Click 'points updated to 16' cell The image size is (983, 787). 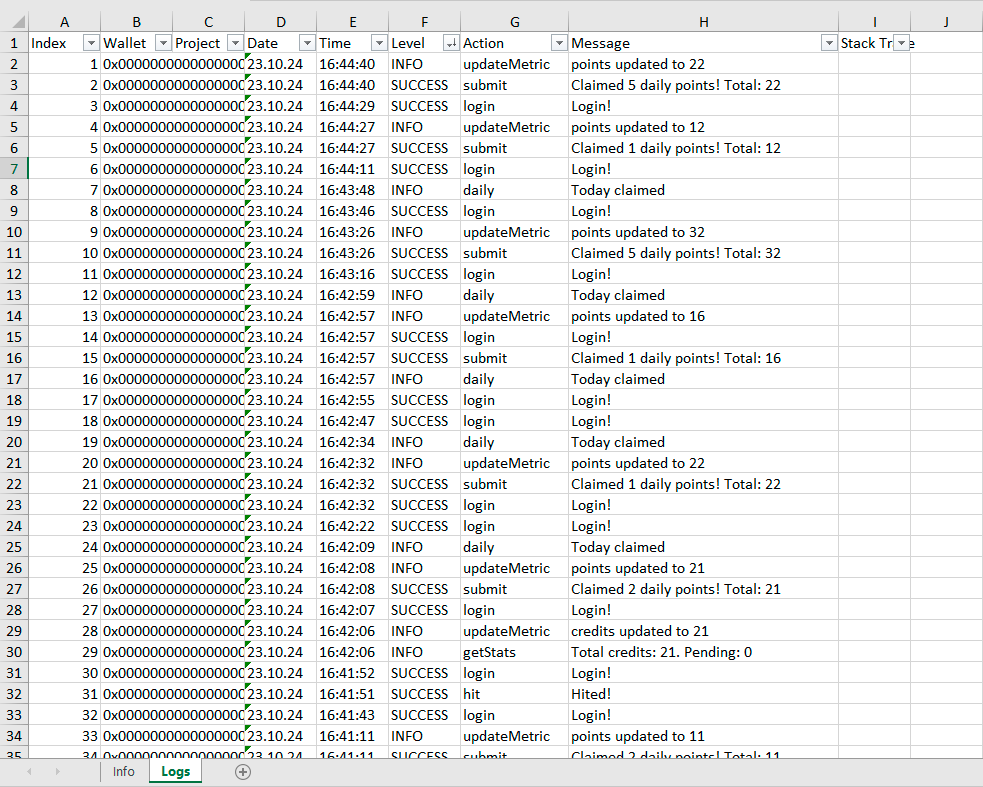[x=703, y=316]
